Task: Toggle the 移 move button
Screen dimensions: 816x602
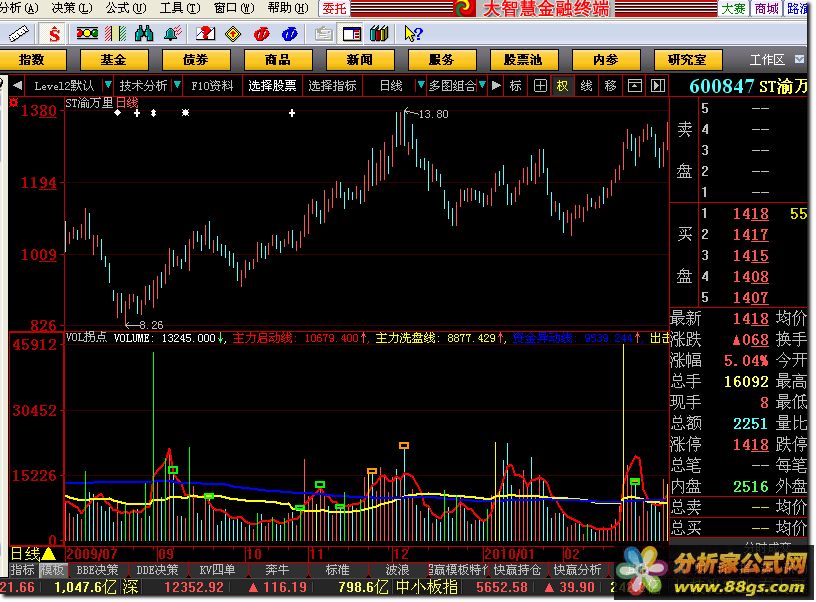Action: click(610, 86)
